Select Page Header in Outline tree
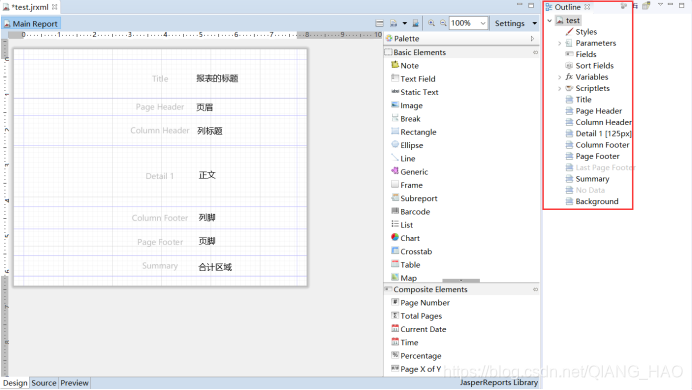Screen dimensions: 692x390 tap(594, 111)
